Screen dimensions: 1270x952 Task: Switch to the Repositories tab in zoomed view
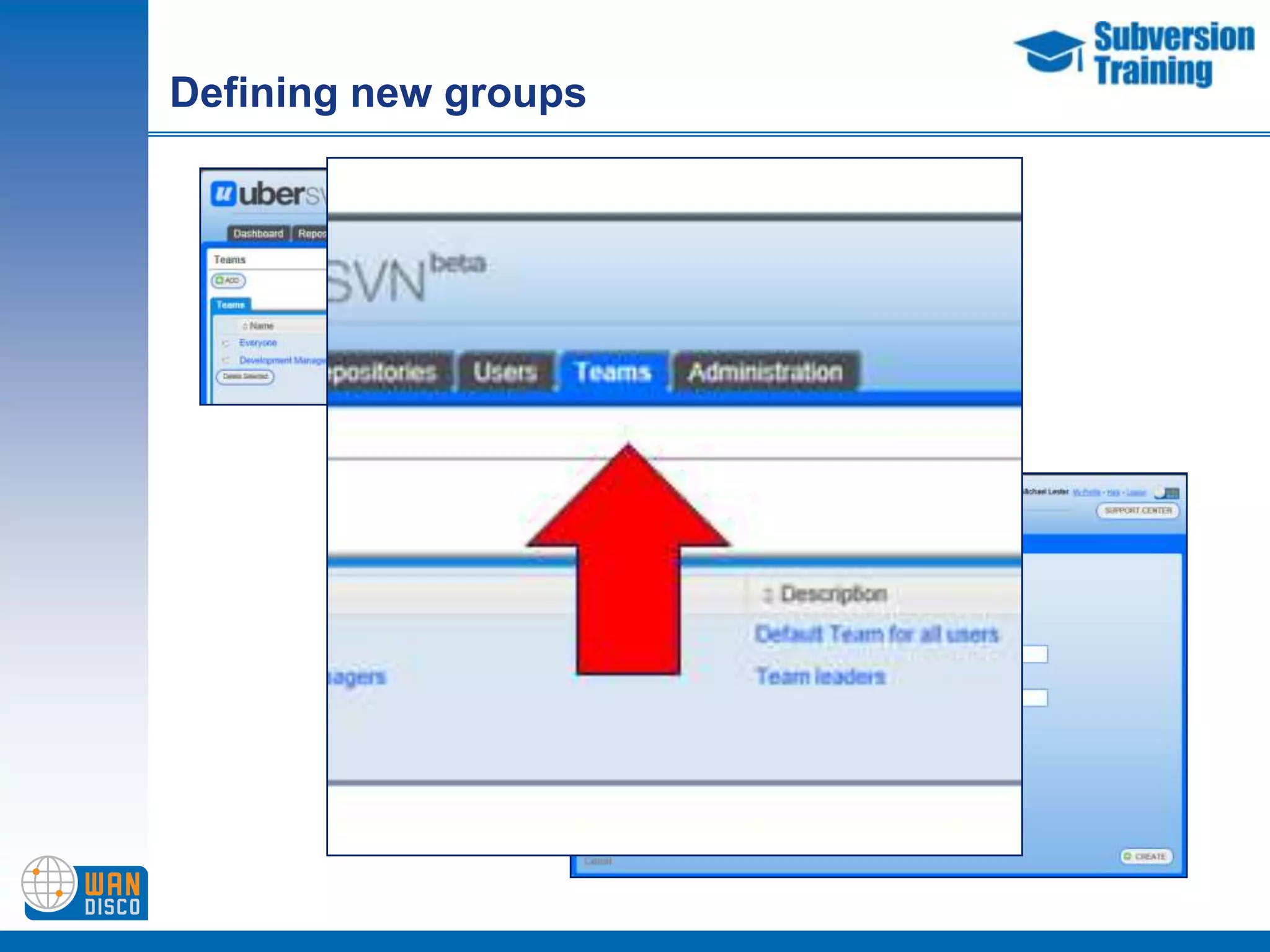click(x=389, y=372)
